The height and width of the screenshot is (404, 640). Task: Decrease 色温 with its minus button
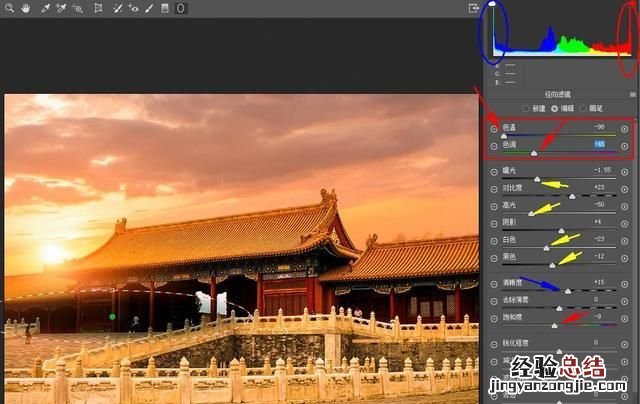click(494, 129)
